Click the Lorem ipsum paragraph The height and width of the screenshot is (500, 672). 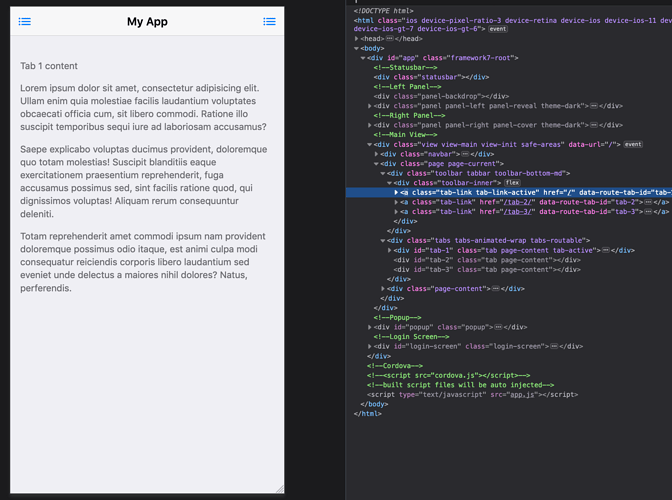point(143,107)
